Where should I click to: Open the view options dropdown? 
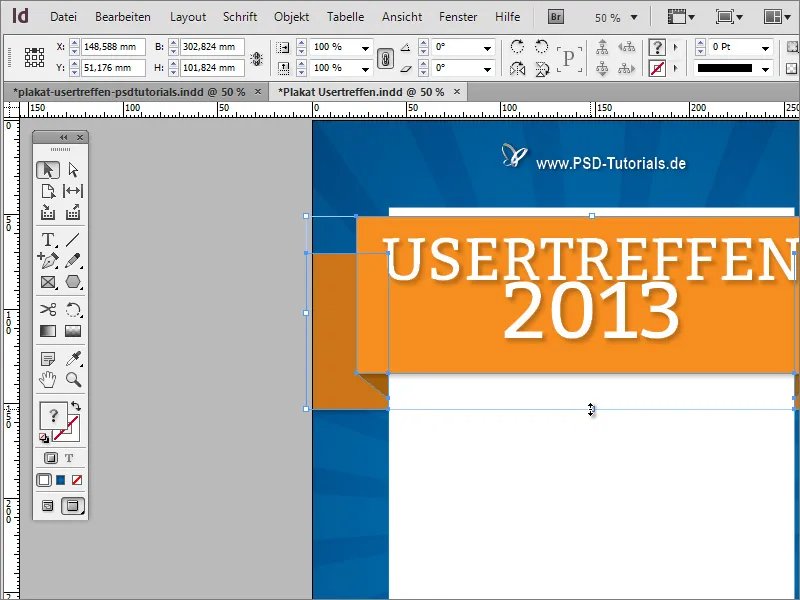pos(681,17)
